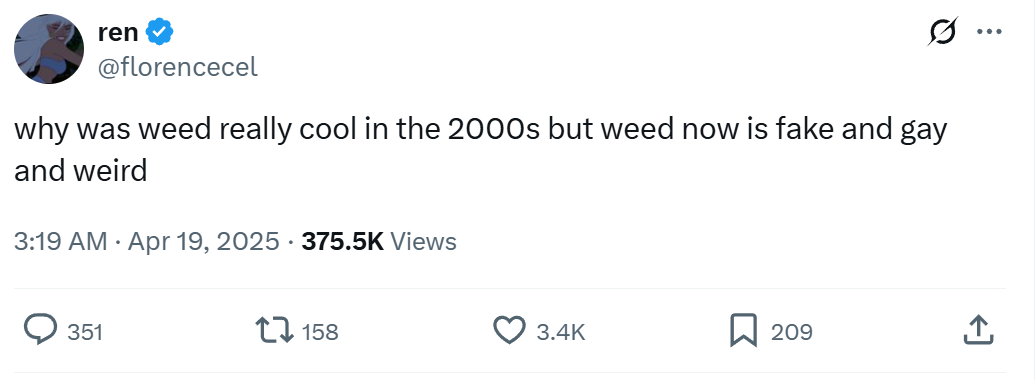Select the tweet text body
This screenshot has width=1035, height=380.
[x=481, y=150]
